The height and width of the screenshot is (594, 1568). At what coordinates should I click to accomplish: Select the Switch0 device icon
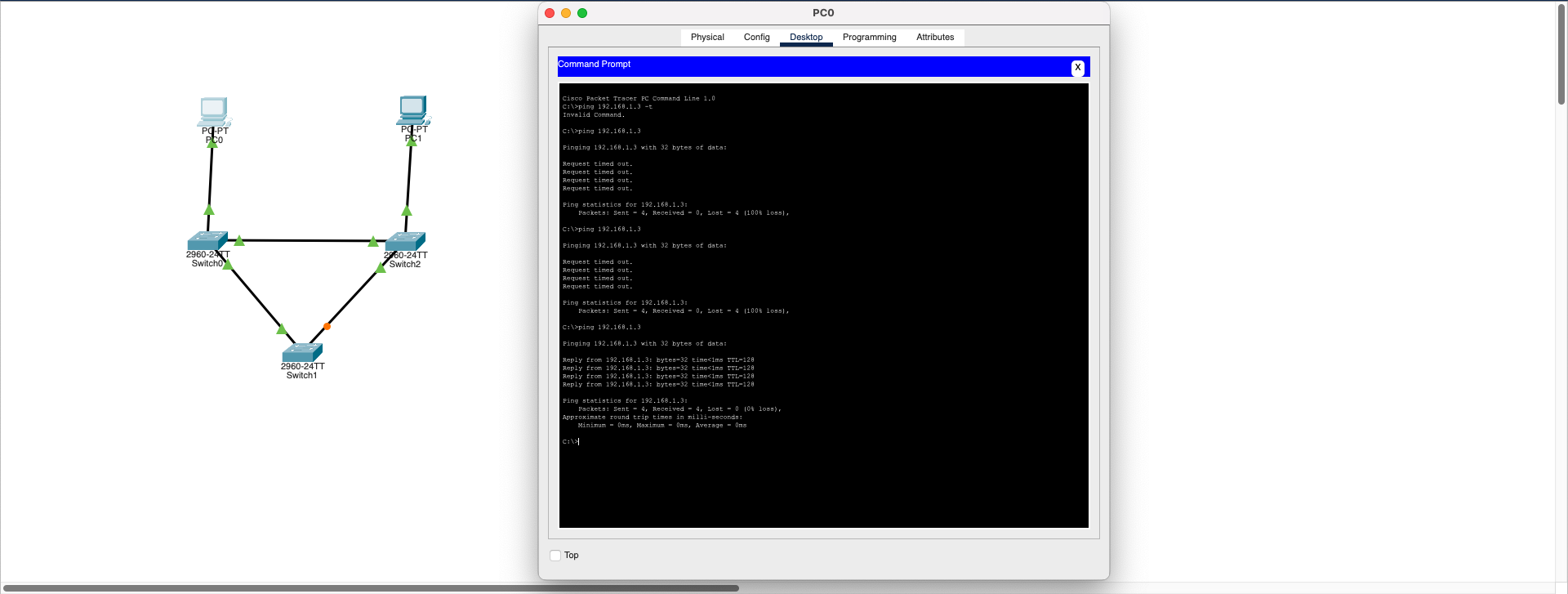(x=207, y=241)
